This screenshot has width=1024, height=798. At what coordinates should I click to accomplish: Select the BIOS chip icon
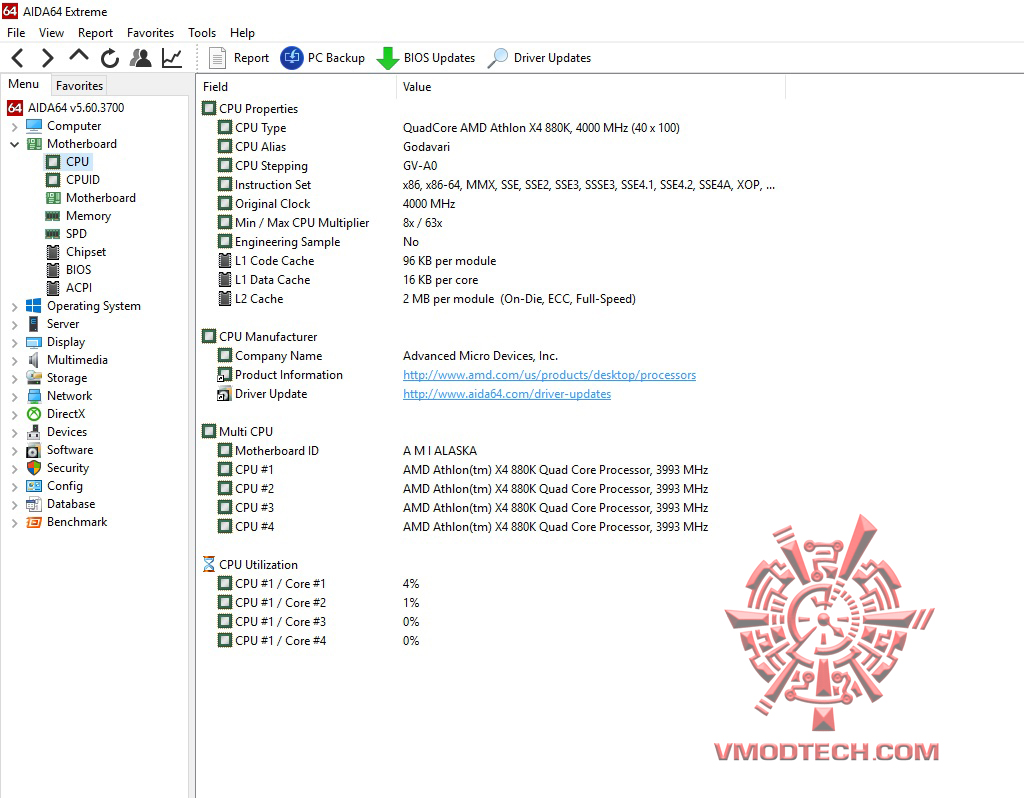click(x=54, y=270)
